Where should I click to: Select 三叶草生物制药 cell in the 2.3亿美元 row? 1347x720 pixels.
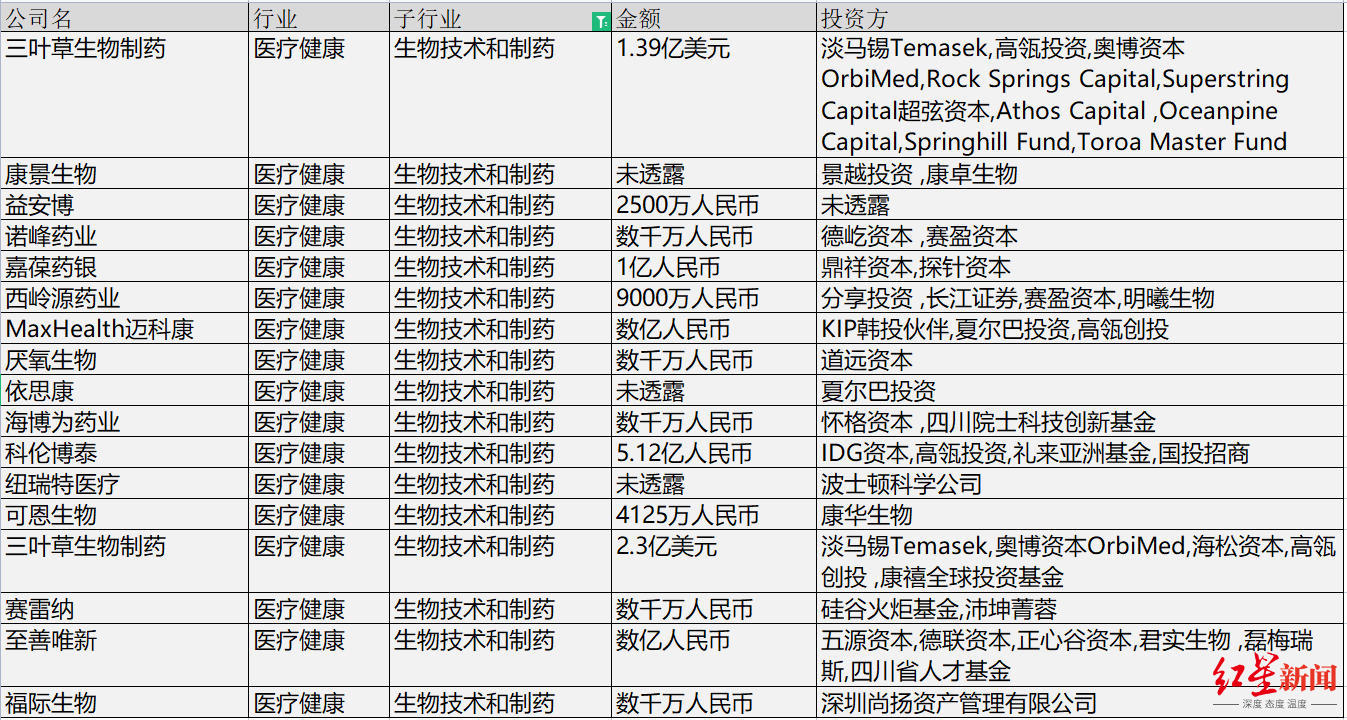tap(124, 562)
